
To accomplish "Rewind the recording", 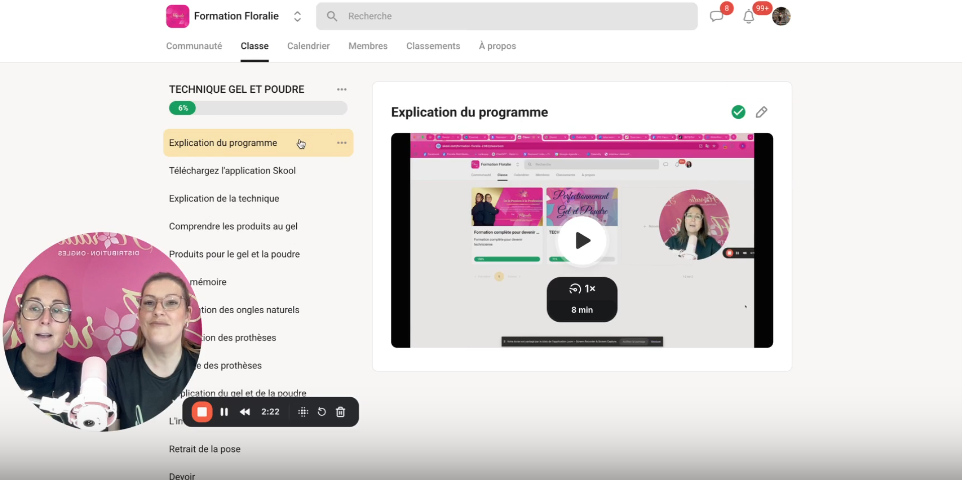I will (244, 412).
